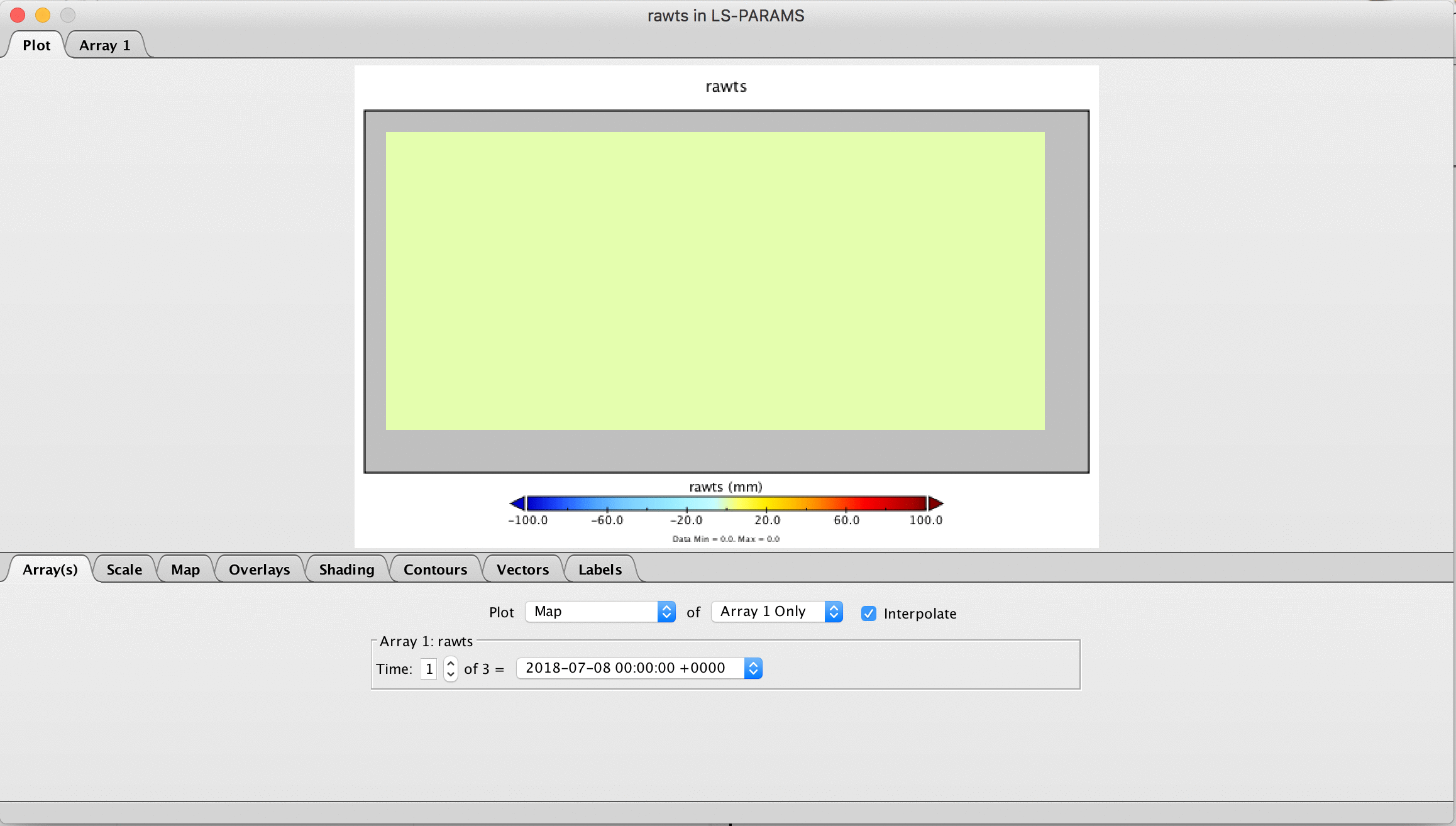Screen dimensions: 1456x826
Task: Switch to the Contours tab
Action: tap(434, 569)
